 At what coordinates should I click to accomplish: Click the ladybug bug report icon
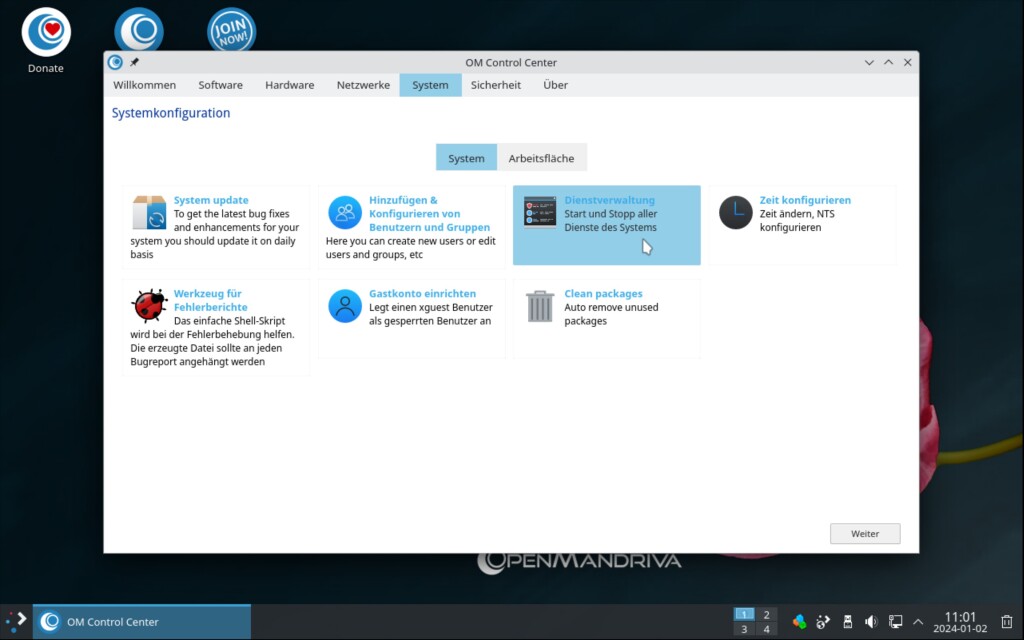[x=149, y=306]
